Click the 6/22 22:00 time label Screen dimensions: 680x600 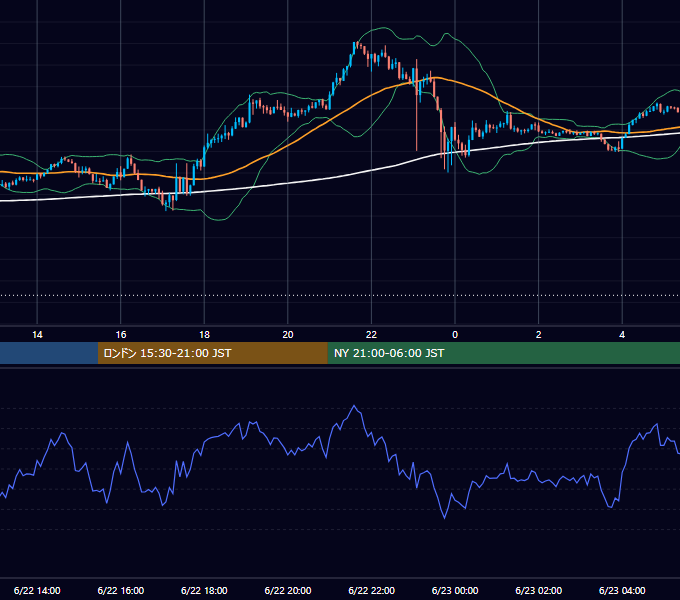(x=371, y=590)
